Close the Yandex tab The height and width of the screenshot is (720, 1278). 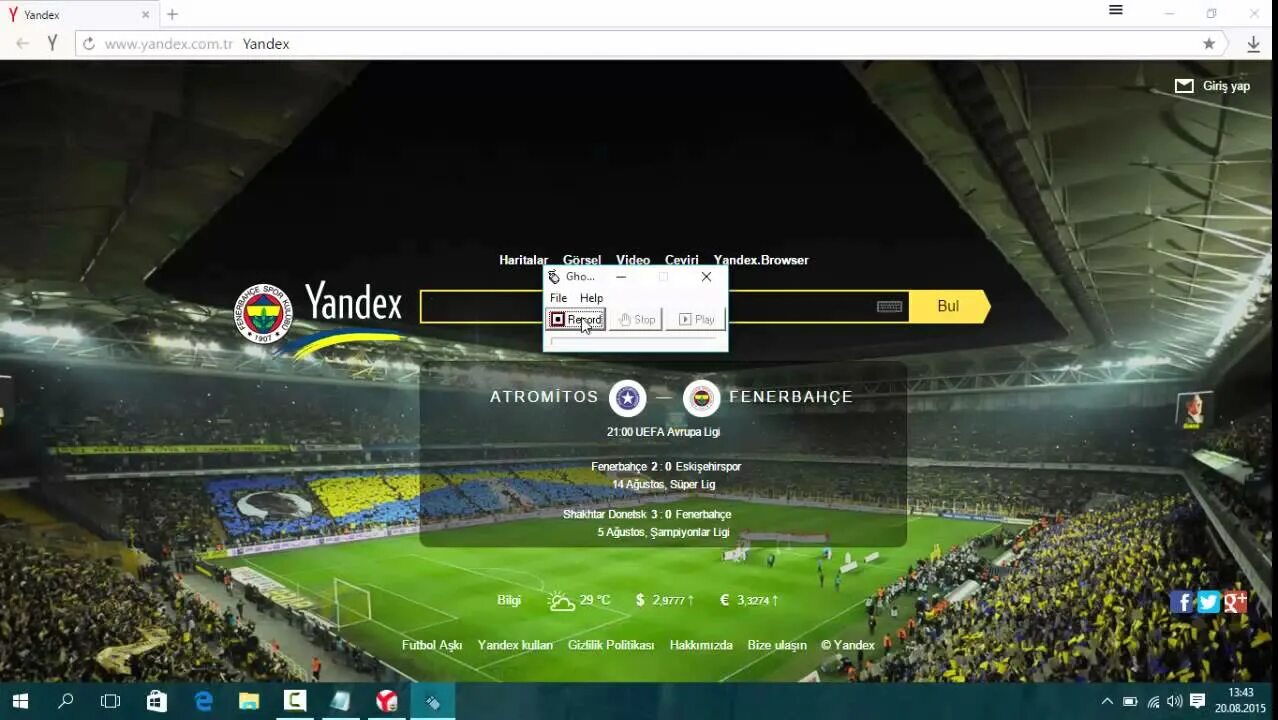[145, 15]
